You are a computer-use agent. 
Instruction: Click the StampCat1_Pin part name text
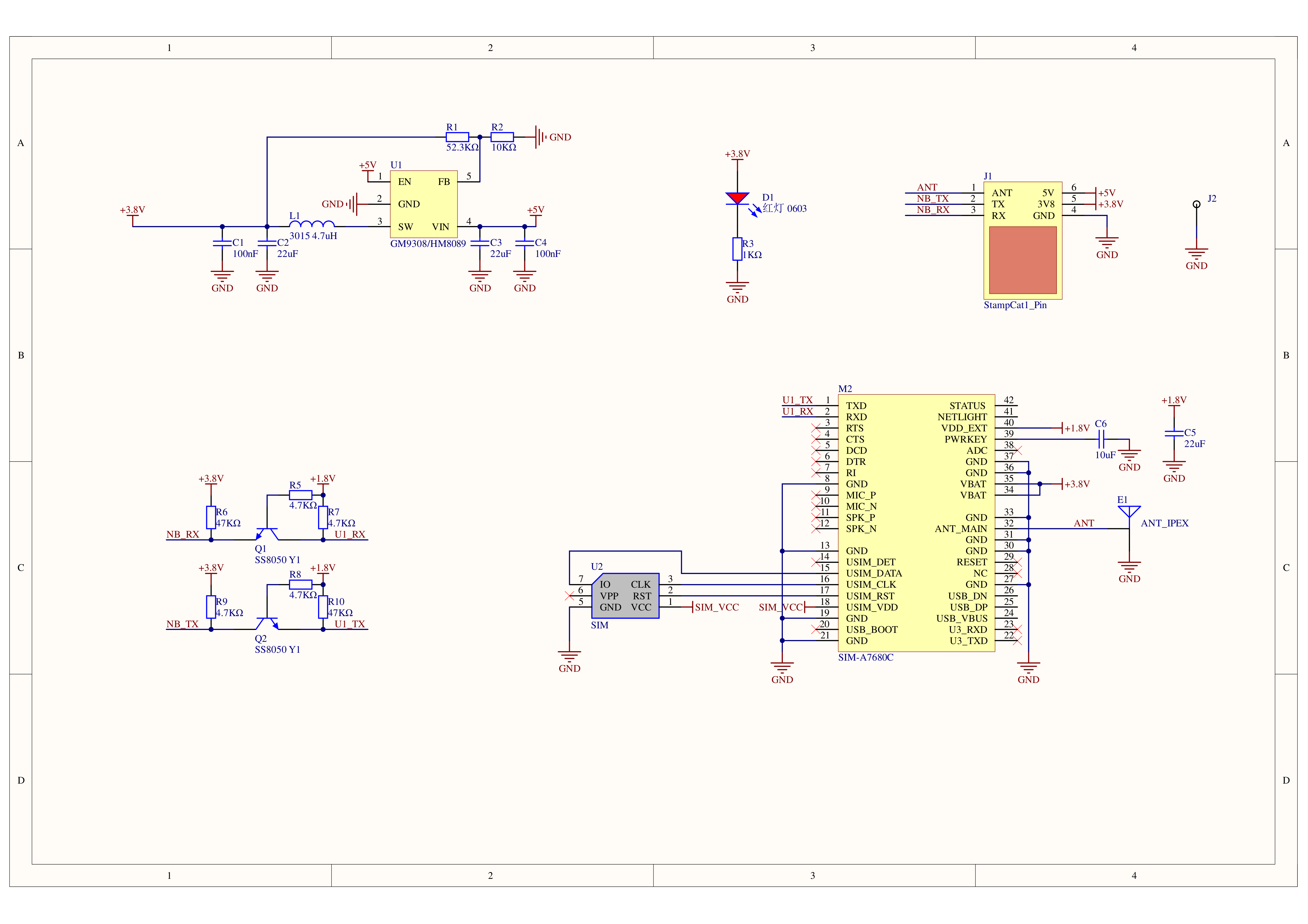coord(1015,305)
